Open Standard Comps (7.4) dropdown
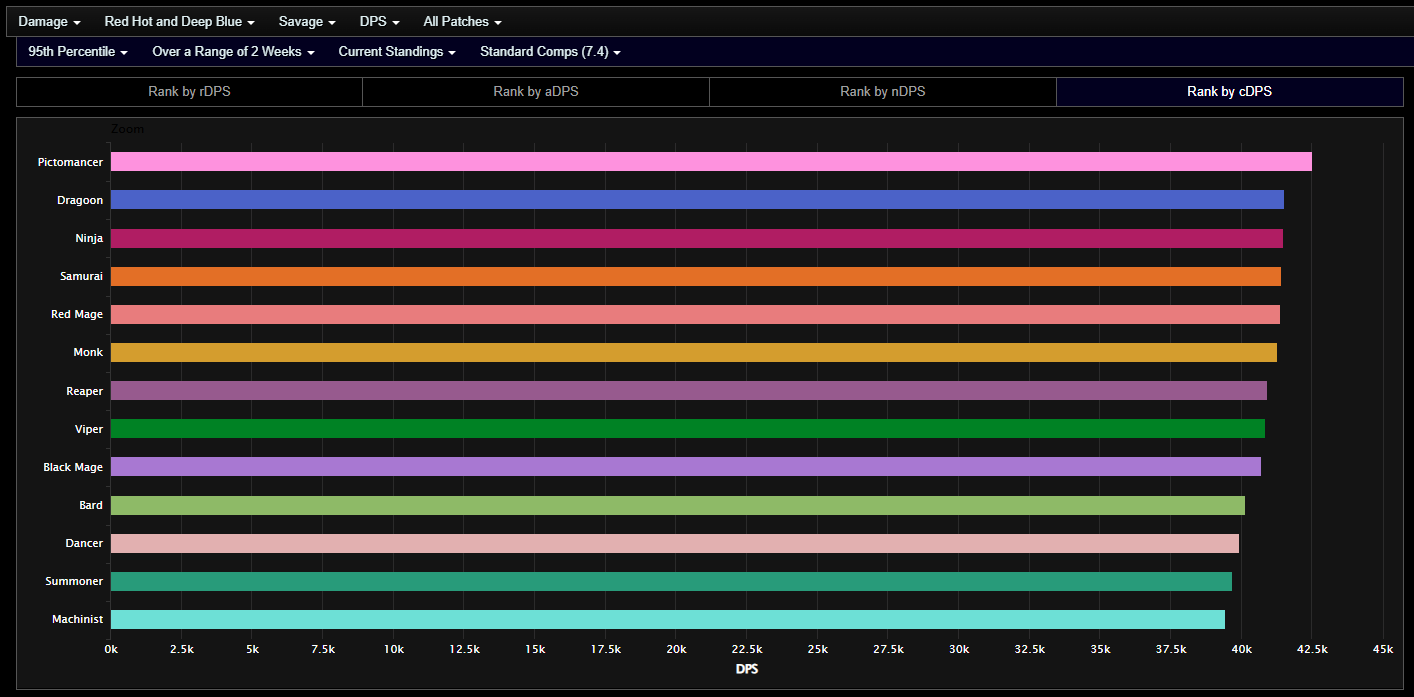1414x697 pixels. coord(550,51)
